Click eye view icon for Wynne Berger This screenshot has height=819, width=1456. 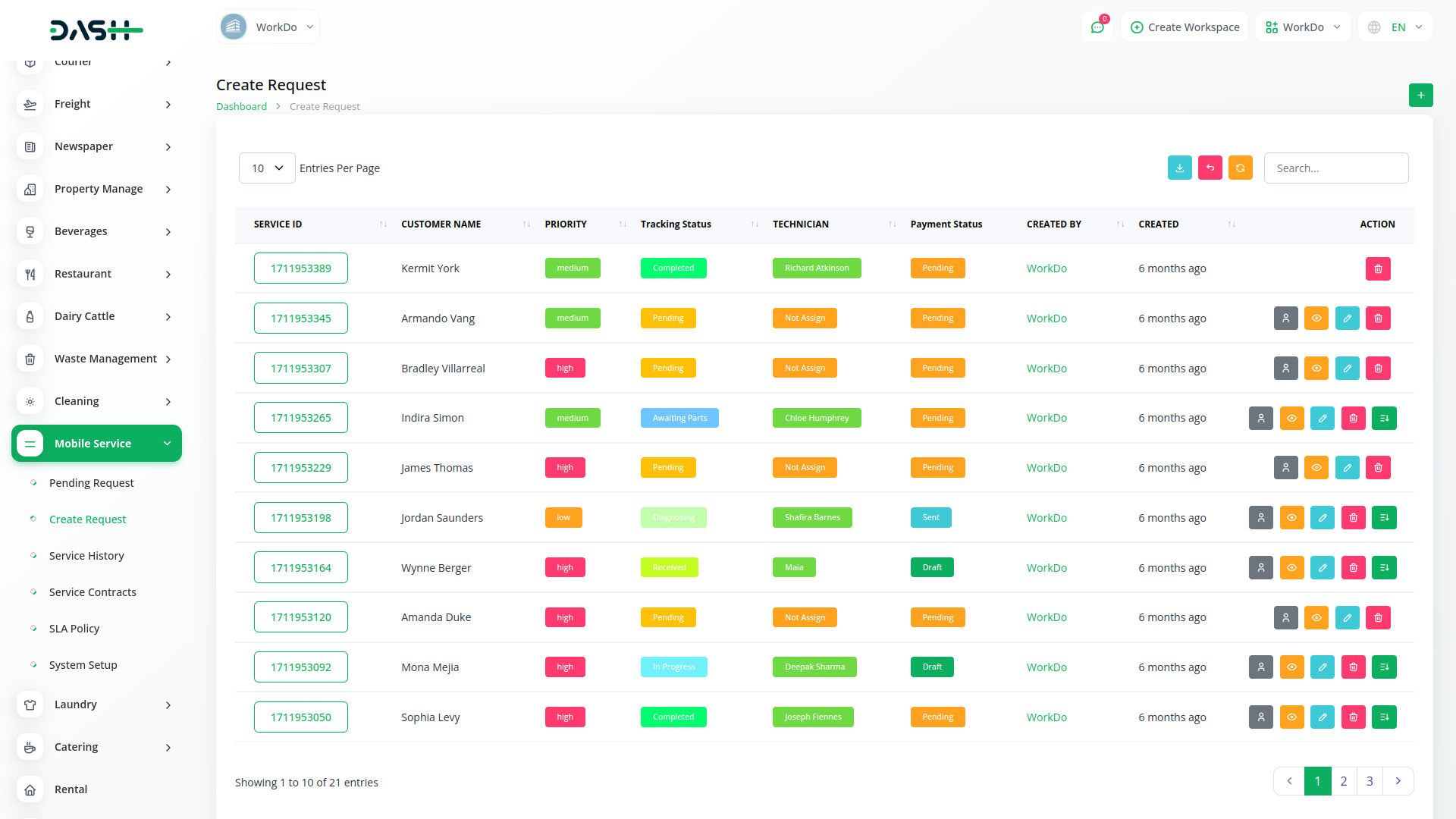1291,568
